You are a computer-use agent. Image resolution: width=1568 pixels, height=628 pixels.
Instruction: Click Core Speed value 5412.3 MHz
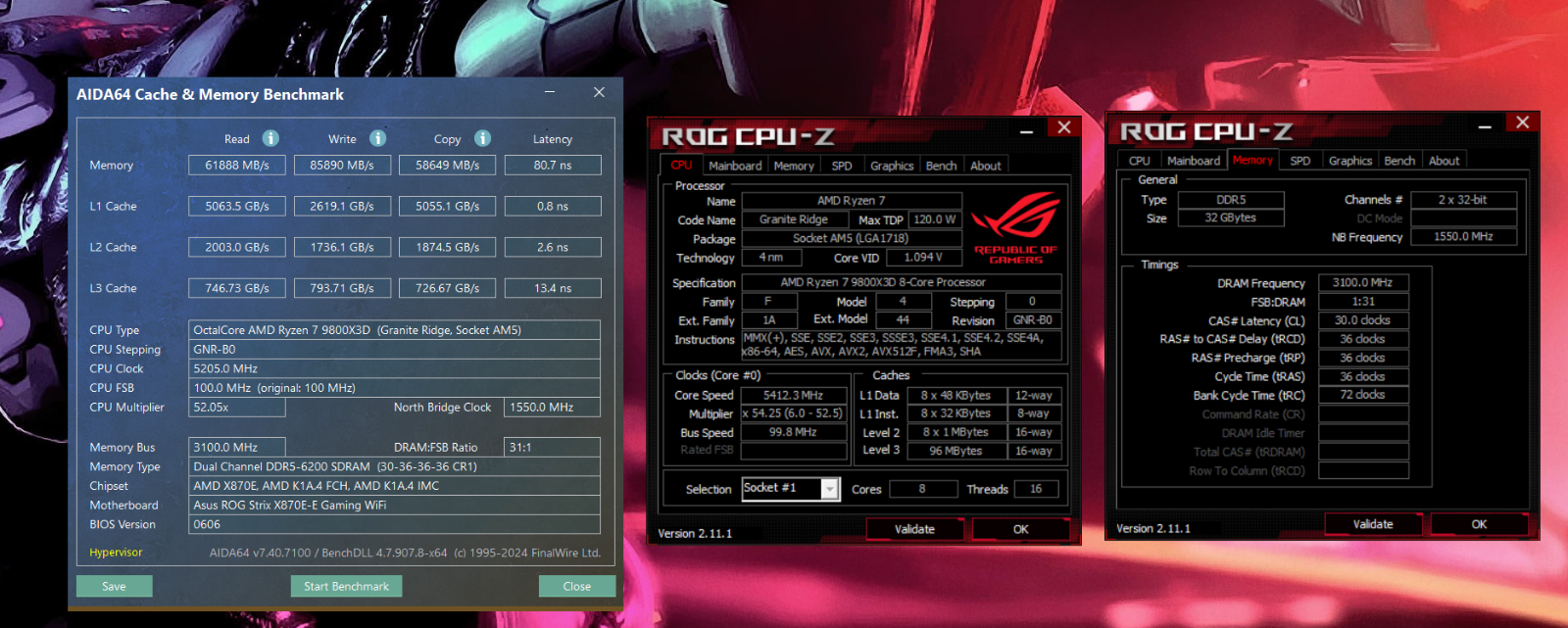[794, 396]
